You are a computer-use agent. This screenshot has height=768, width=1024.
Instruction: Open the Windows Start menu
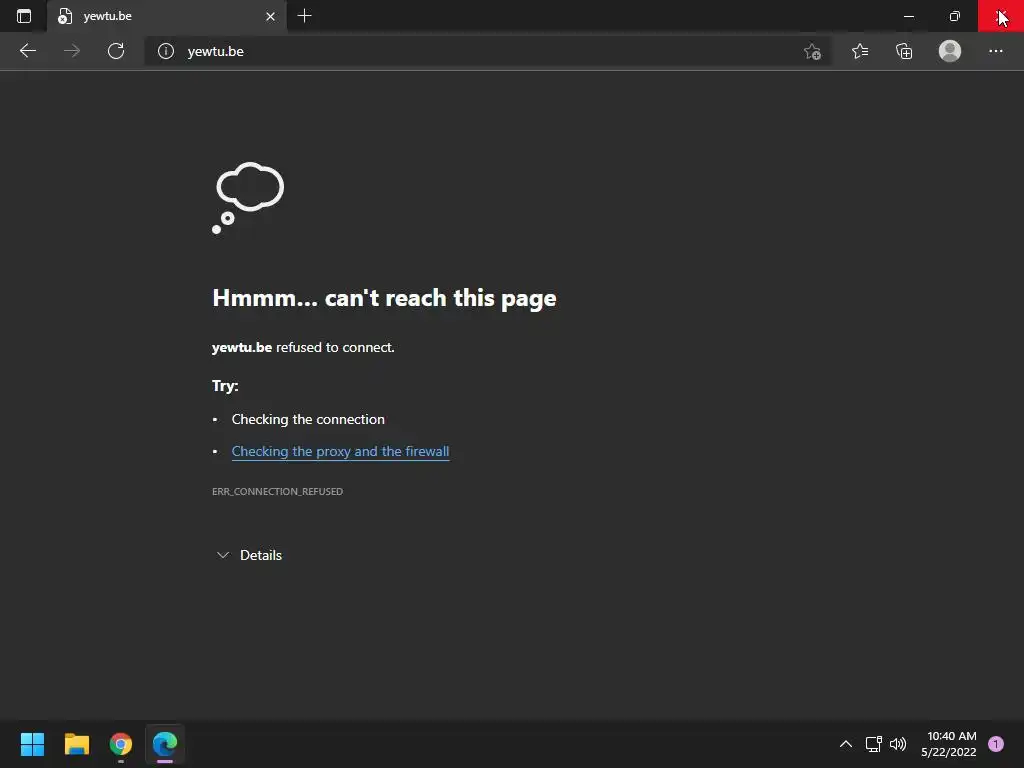click(x=32, y=744)
